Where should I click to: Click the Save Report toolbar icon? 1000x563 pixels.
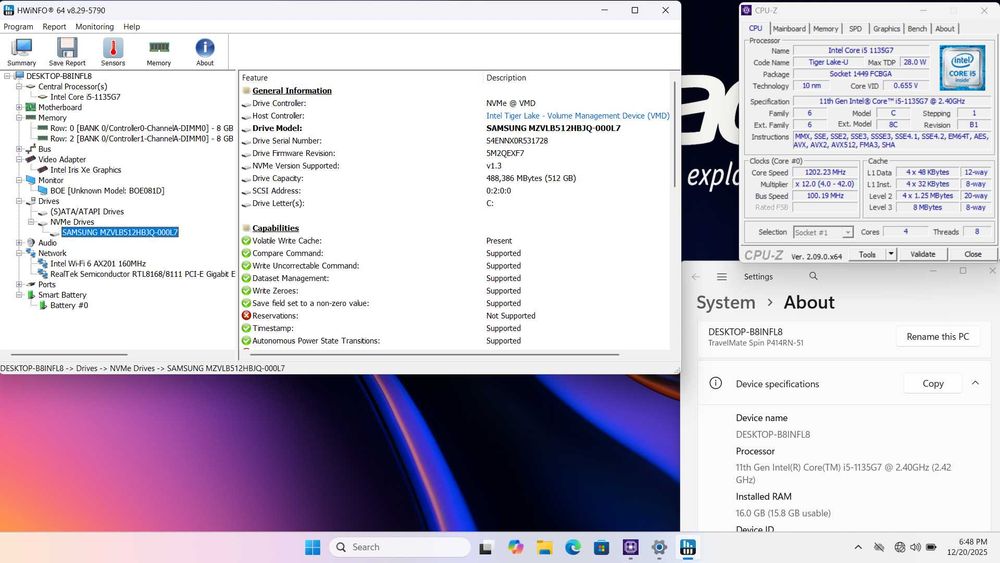point(67,52)
